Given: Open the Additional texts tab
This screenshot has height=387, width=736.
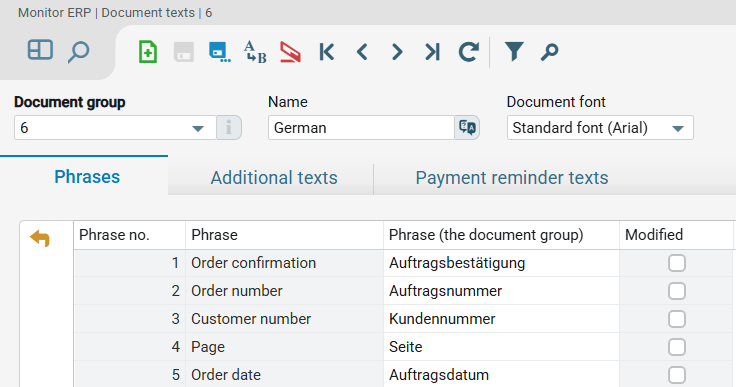Looking at the screenshot, I should point(274,178).
